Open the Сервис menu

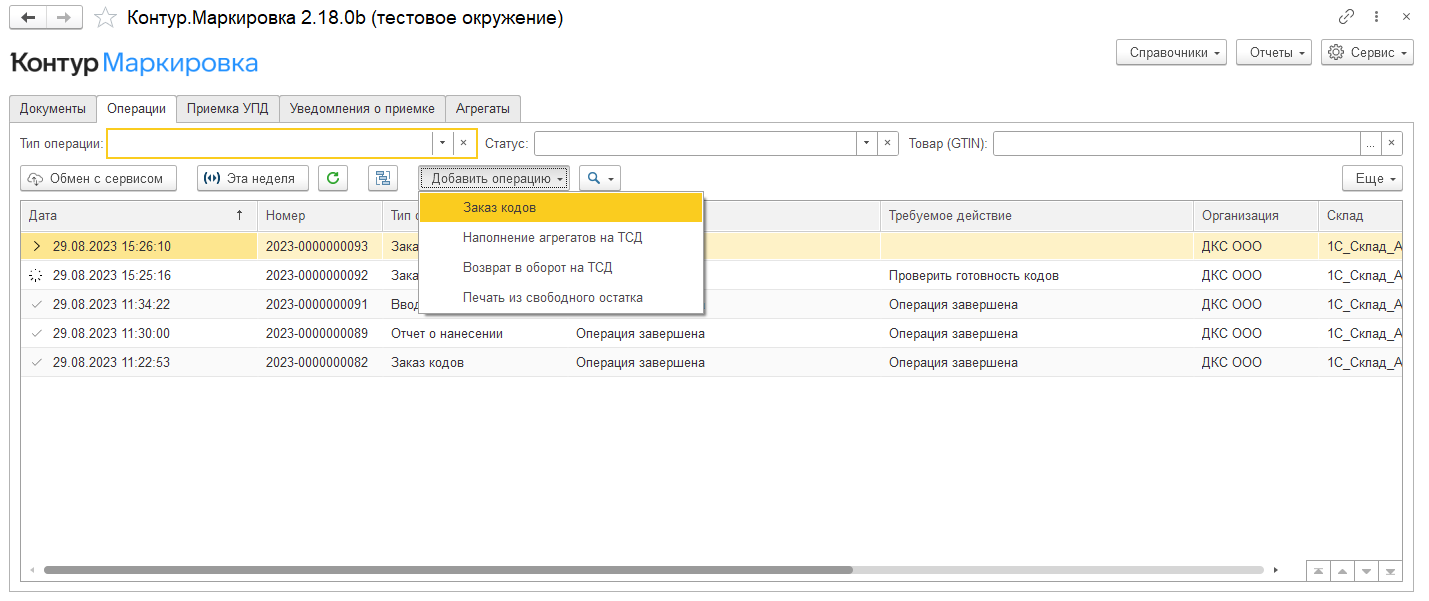tap(1367, 53)
